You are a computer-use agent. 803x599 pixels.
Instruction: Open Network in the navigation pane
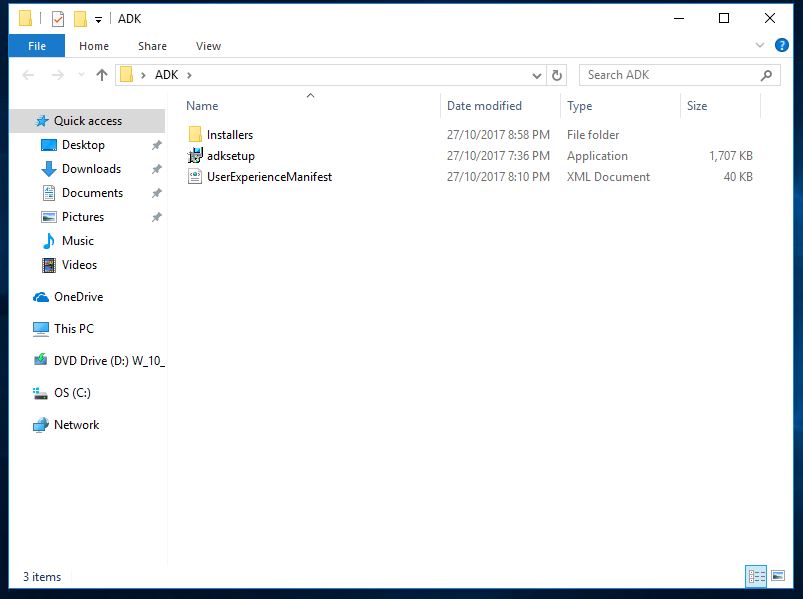[x=76, y=425]
